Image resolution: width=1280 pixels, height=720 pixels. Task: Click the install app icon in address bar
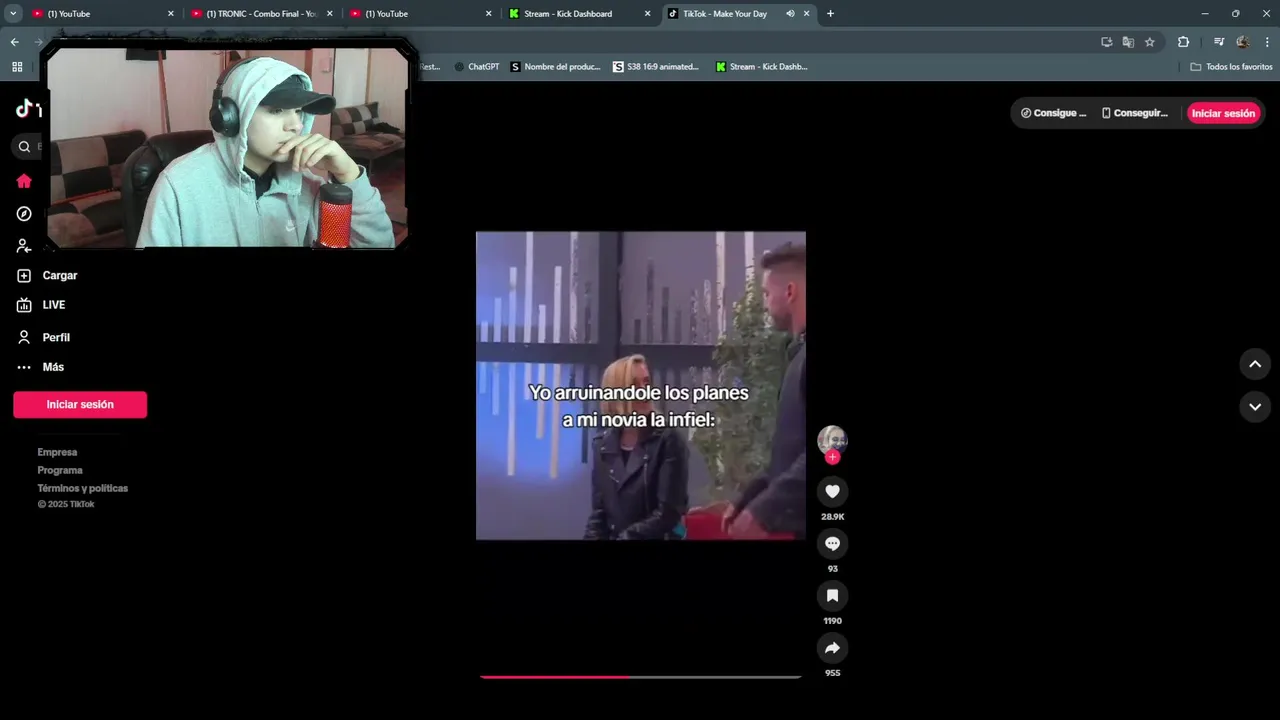pyautogui.click(x=1106, y=42)
